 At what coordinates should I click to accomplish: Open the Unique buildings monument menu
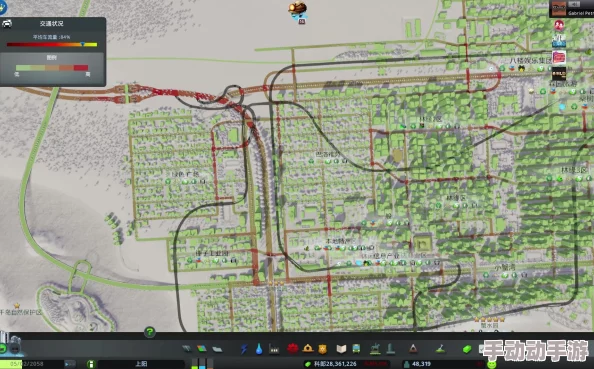pos(390,349)
